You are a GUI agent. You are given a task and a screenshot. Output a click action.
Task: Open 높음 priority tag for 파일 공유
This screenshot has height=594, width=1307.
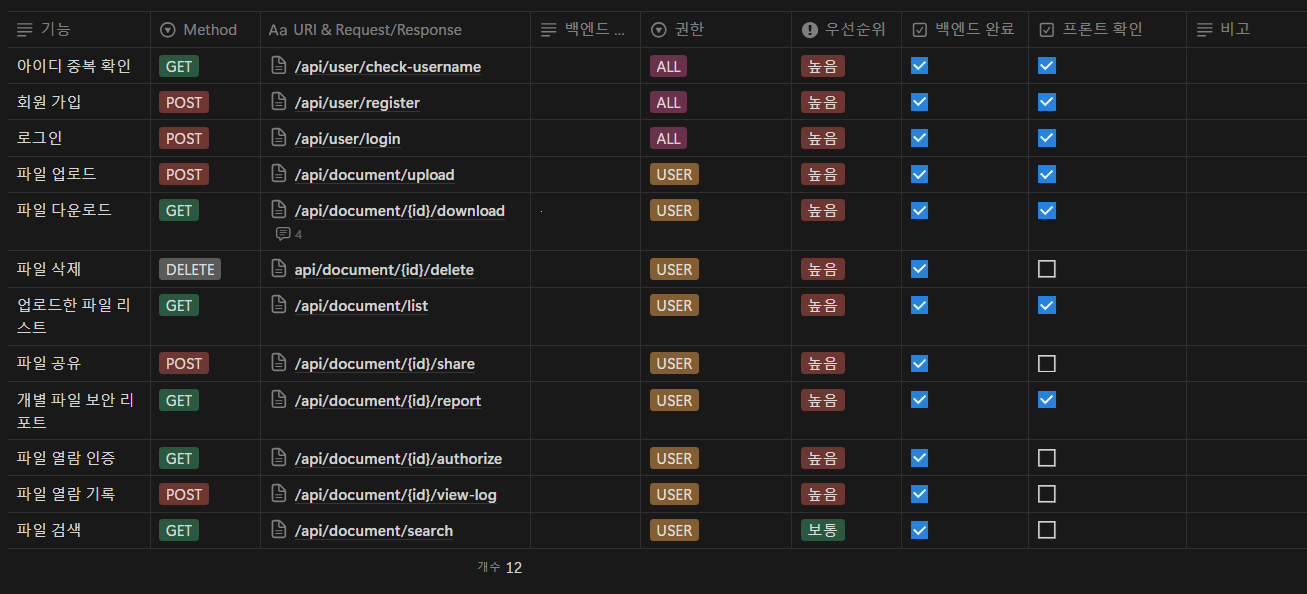[x=823, y=363]
